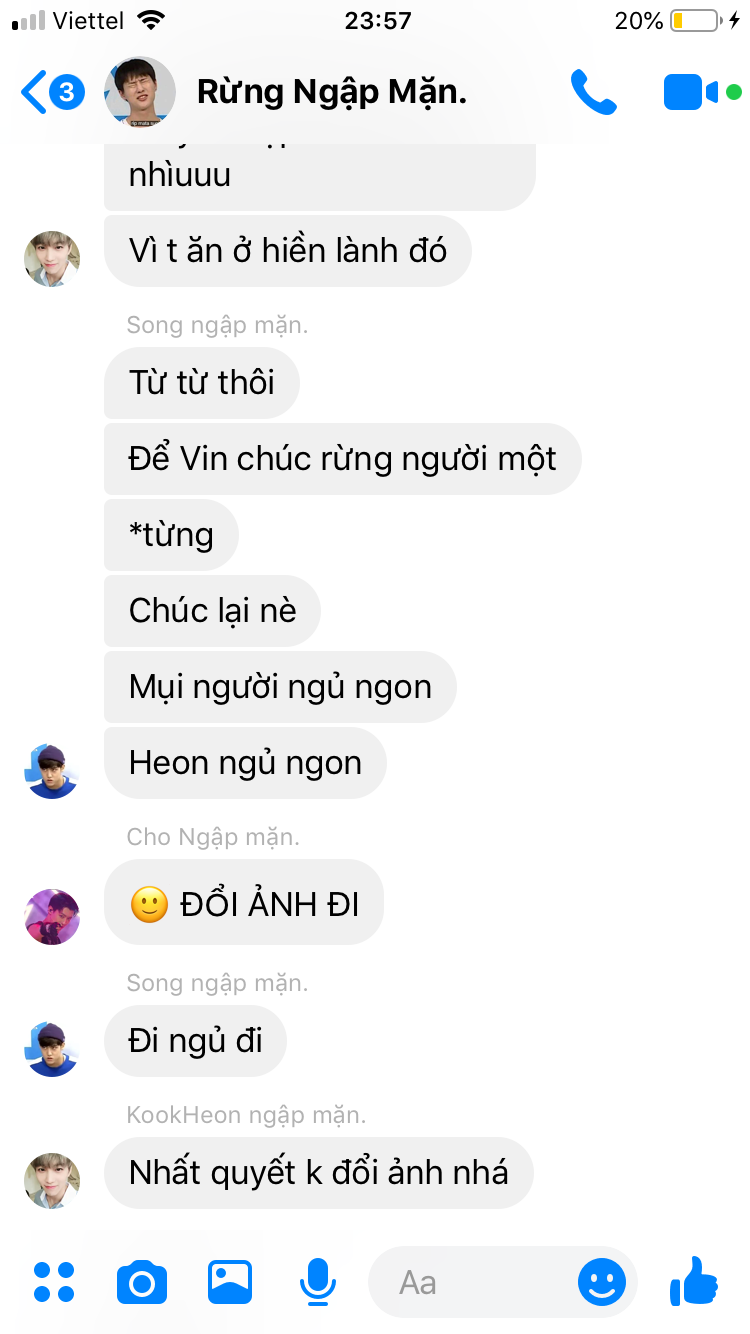The width and height of the screenshot is (750, 1334).
Task: Send a thumbs-up like
Action: click(x=694, y=1280)
